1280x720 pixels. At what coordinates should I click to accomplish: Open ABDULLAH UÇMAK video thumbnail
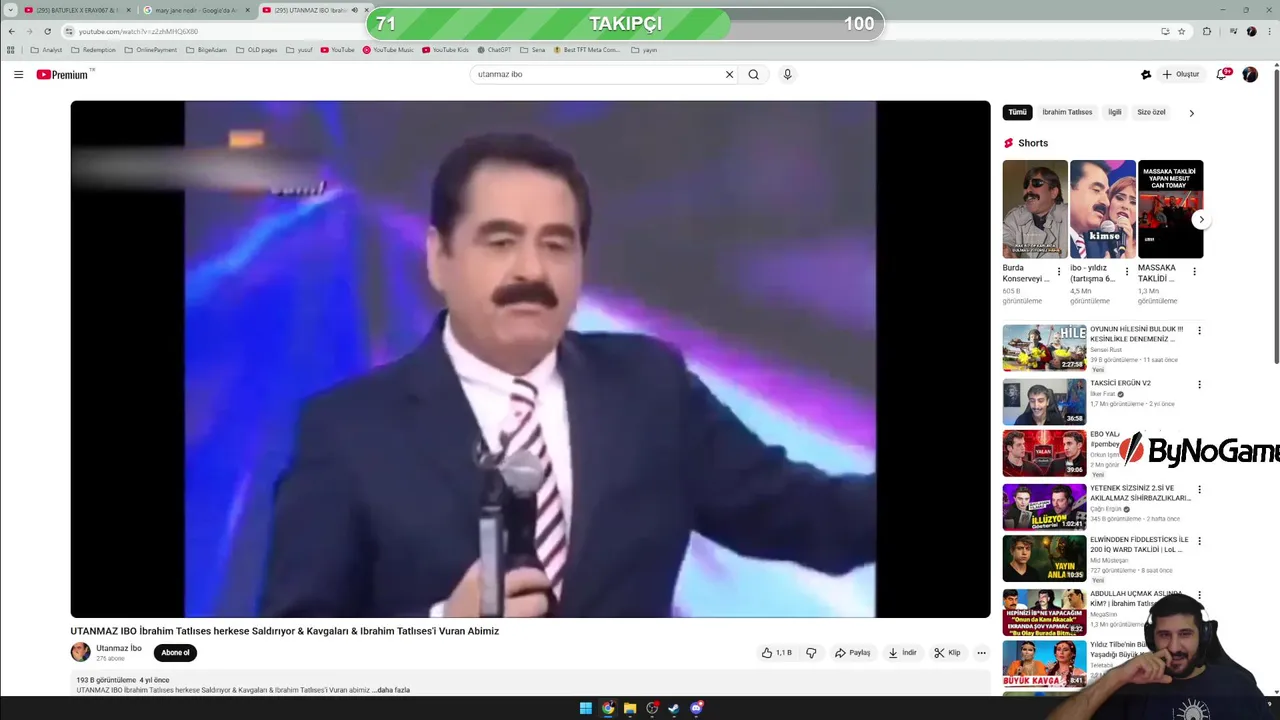[1044, 612]
